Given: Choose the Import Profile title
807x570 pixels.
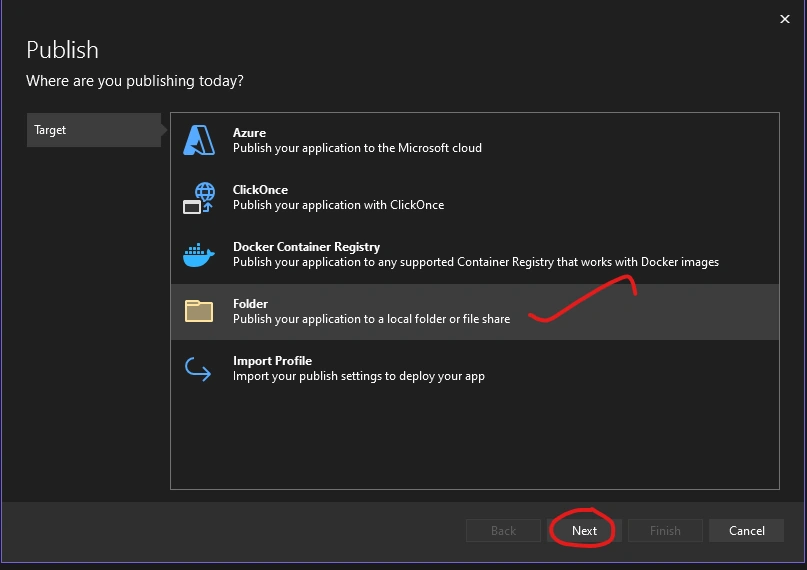Looking at the screenshot, I should (273, 361).
